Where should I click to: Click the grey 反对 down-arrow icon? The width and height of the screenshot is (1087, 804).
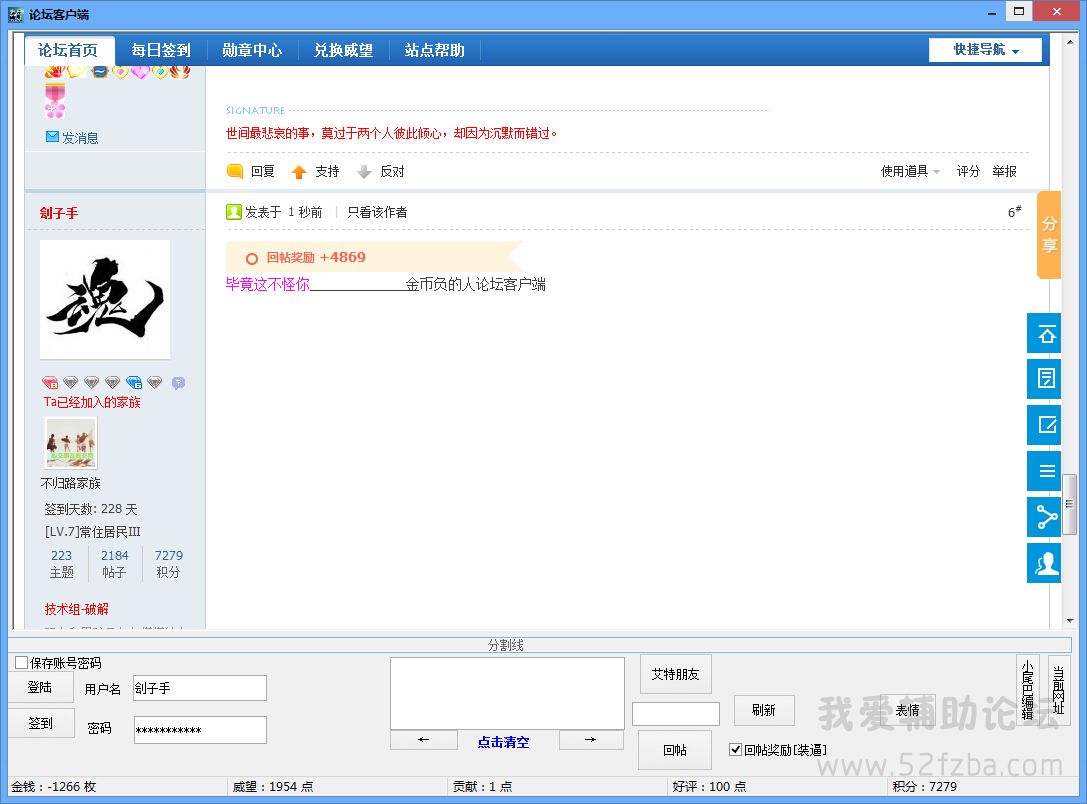click(364, 172)
